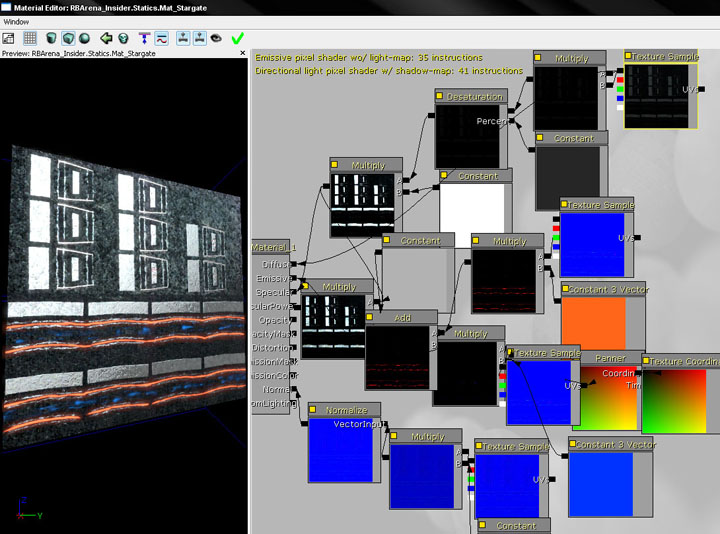Click the 'Preview: RBArena_Insider.Statics.Mat_Stargate' pane title
The image size is (720, 534).
click(x=79, y=53)
